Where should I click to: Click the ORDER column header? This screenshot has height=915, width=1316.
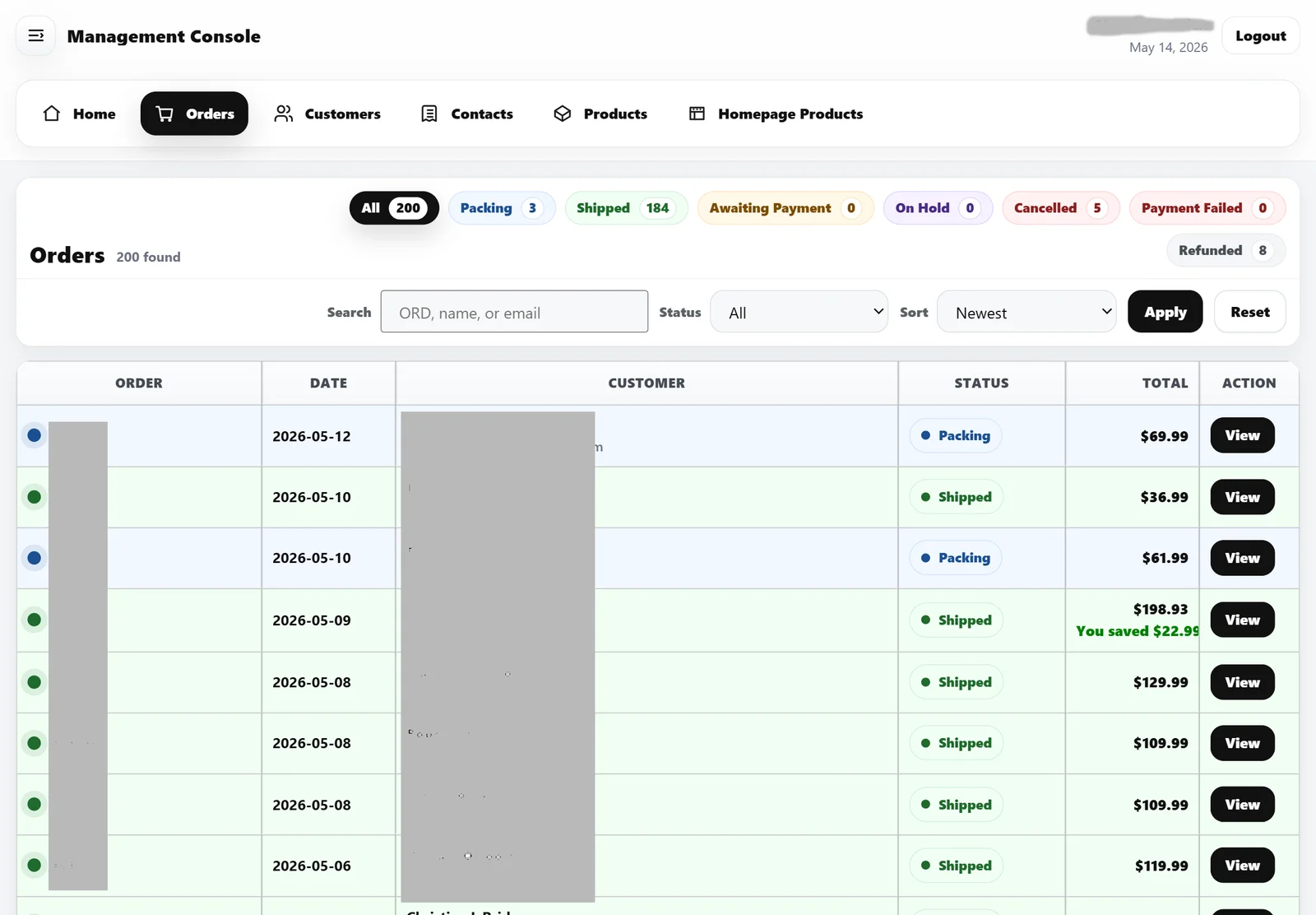coord(139,383)
